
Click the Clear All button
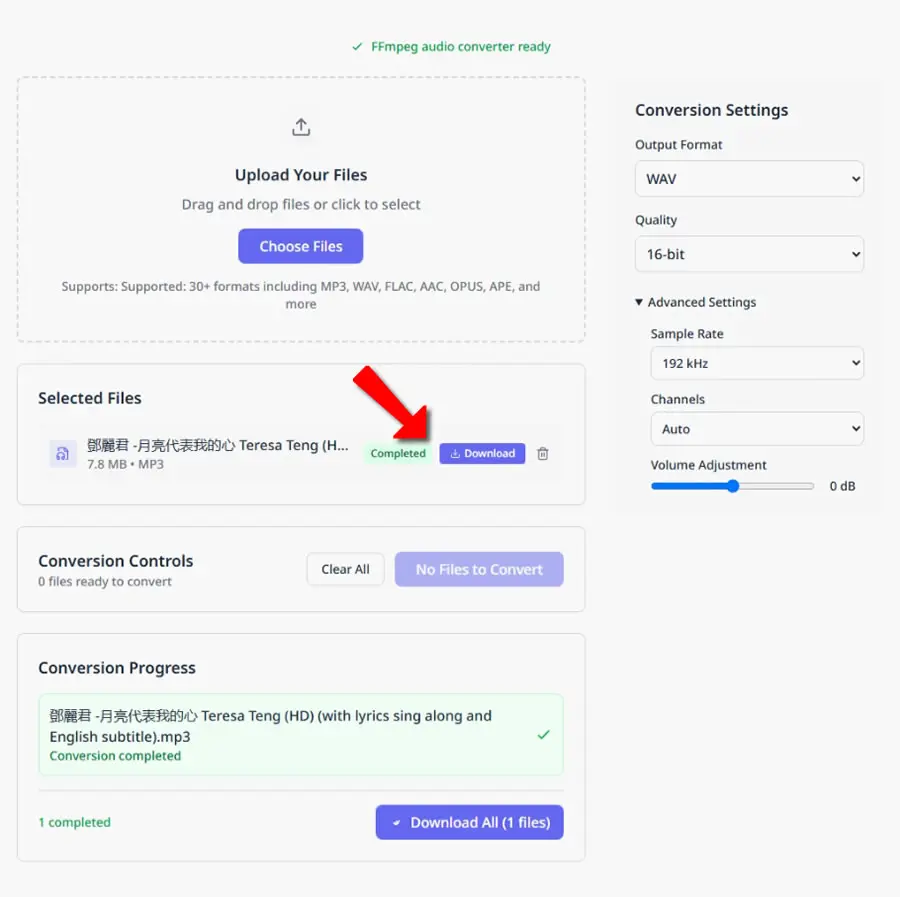pos(345,569)
